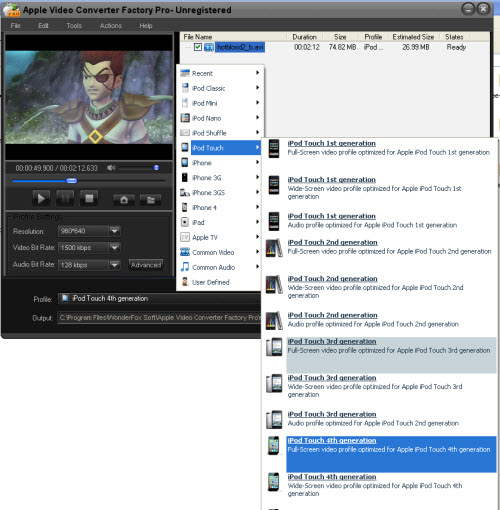
Task: Expand the iPhone 3GS submenu
Action: [x=220, y=193]
